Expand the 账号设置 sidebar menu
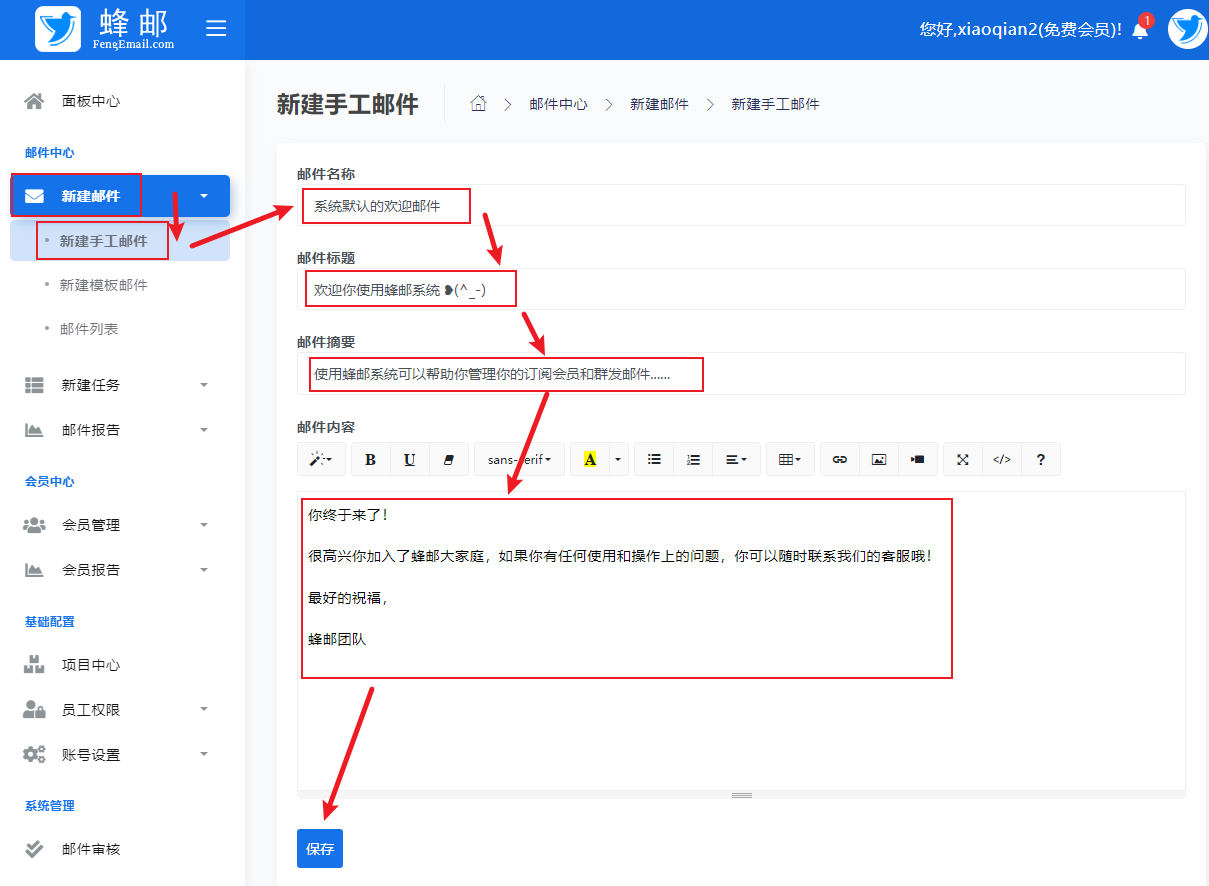Viewport: 1209px width, 886px height. point(120,755)
